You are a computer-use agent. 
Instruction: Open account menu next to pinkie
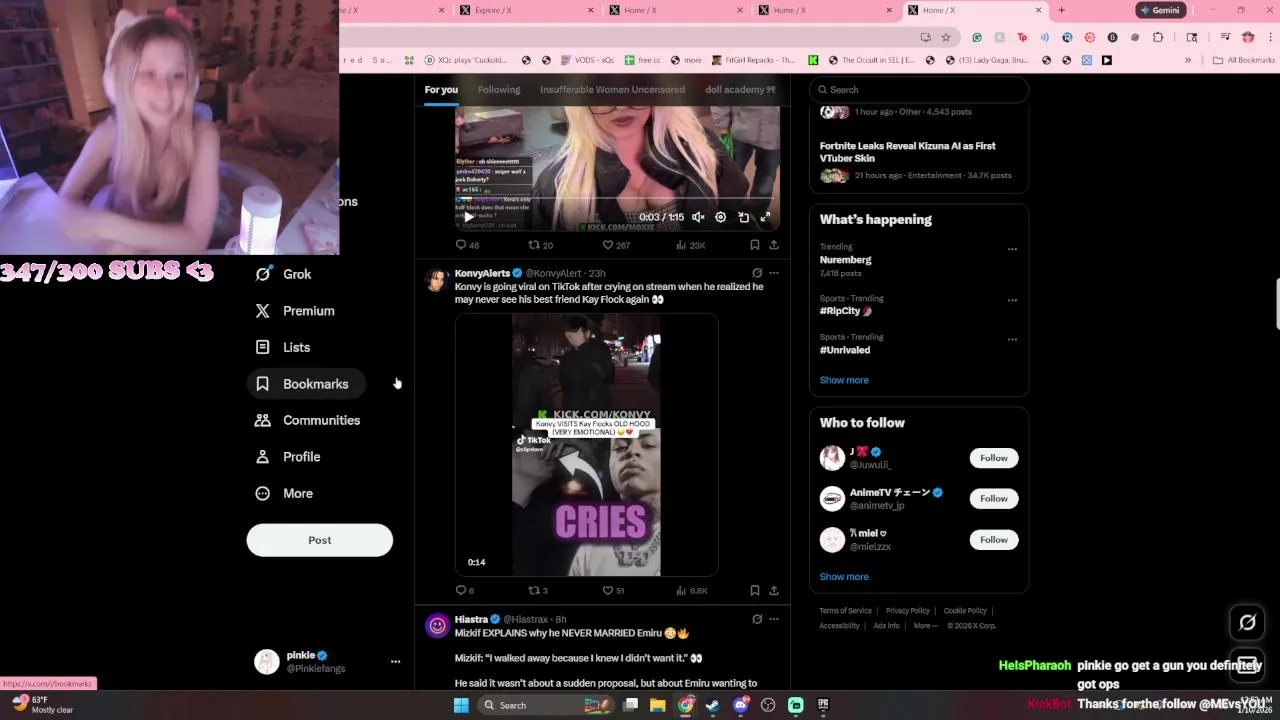[x=395, y=661]
